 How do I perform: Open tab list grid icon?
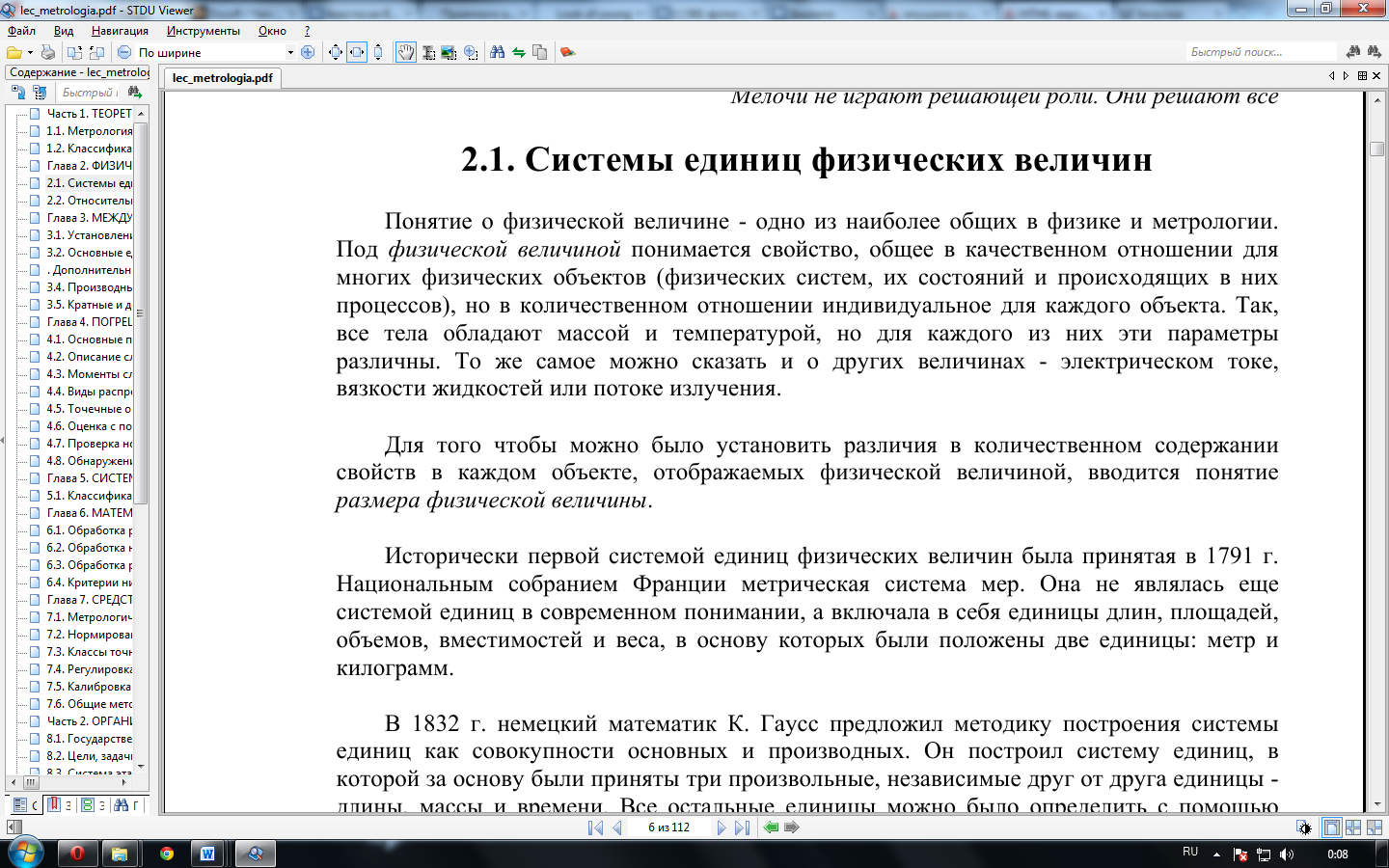[x=1362, y=75]
